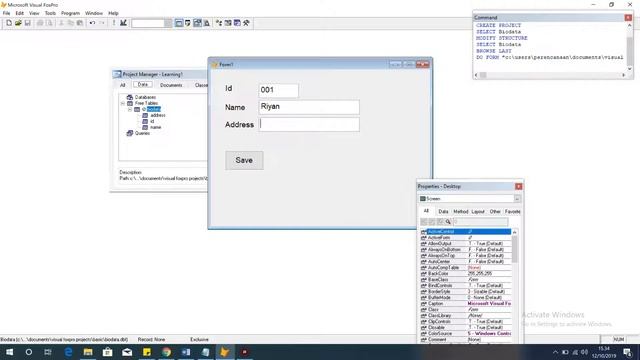Click the Properties list scrollbar up arrow
Viewport: 640px width, 360px height.
514,232
